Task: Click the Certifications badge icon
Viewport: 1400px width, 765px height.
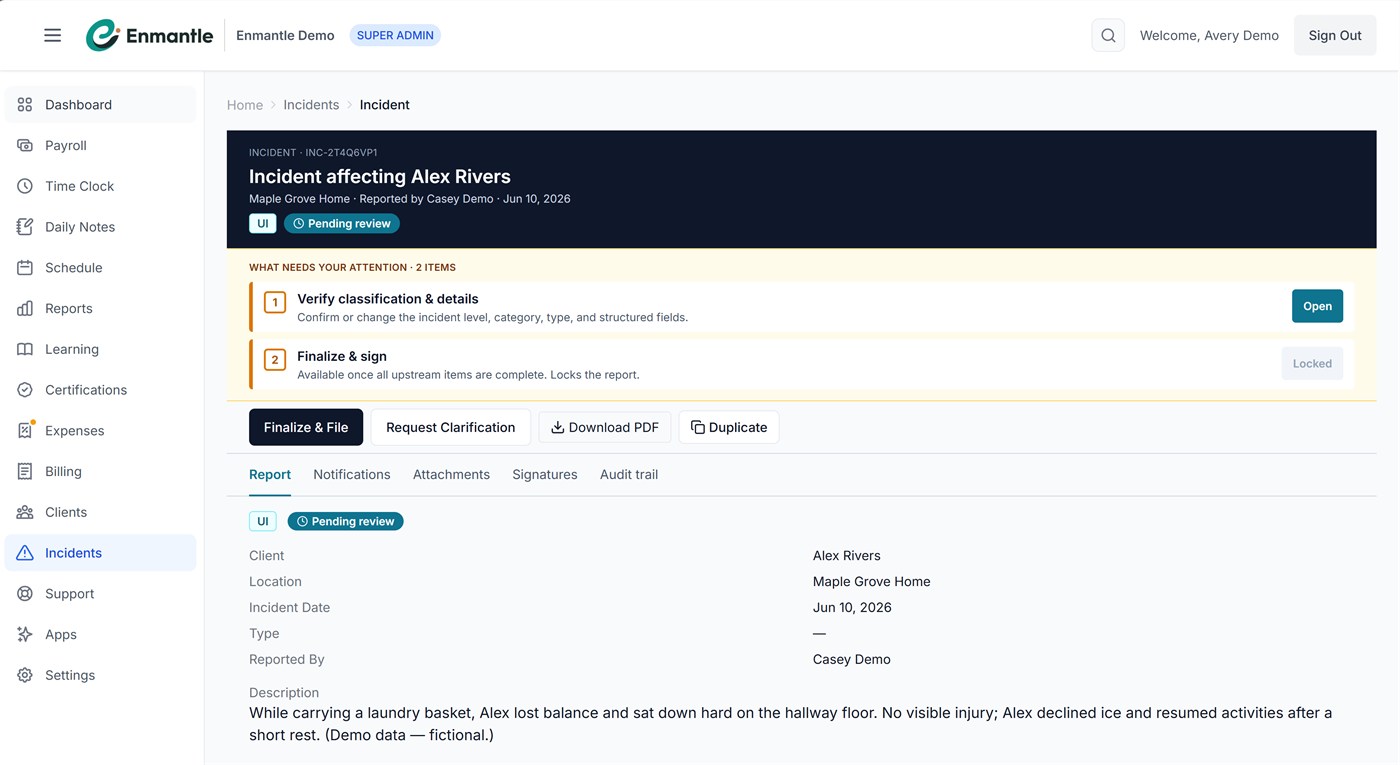Action: click(25, 390)
